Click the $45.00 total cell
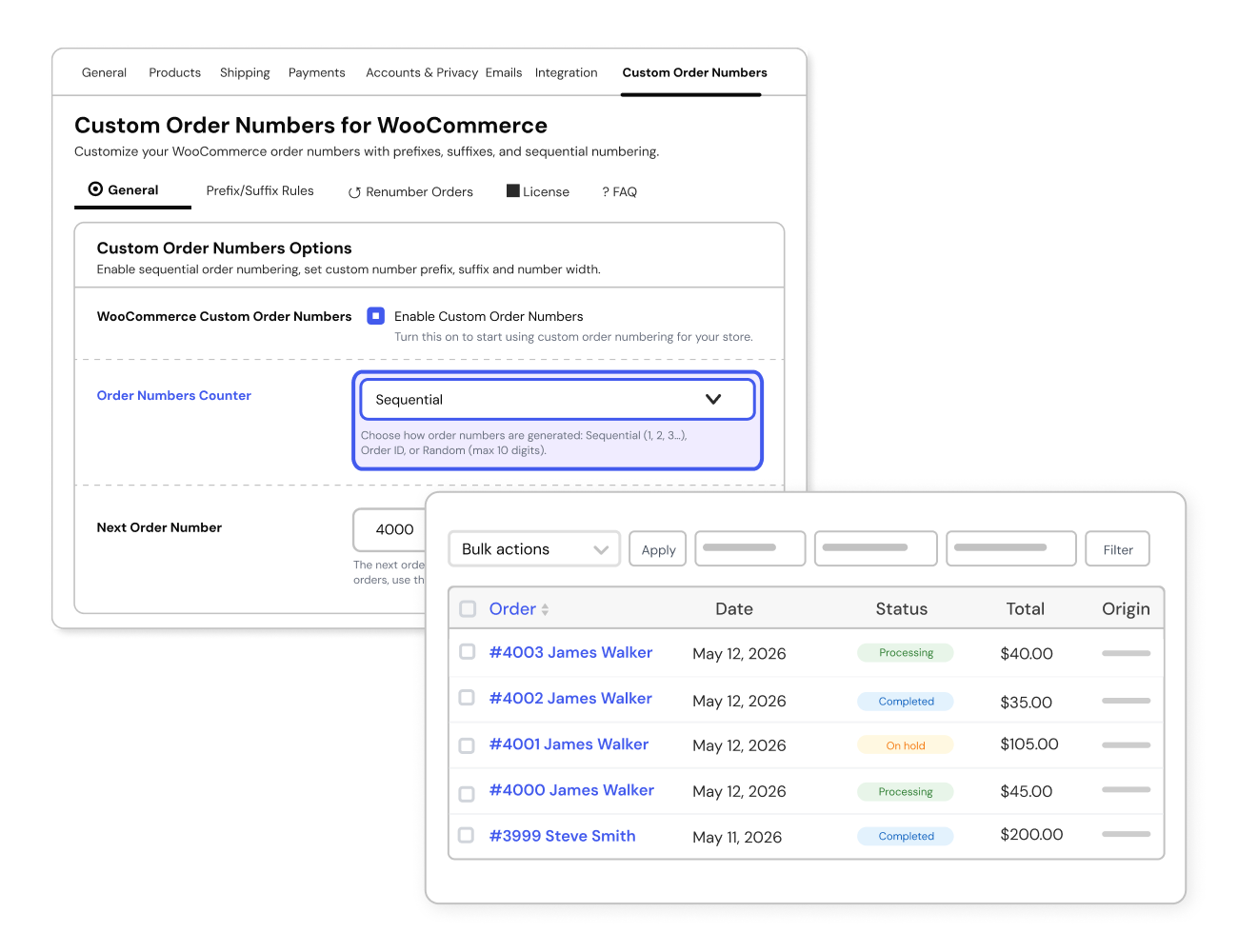Image resolution: width=1238 pixels, height=952 pixels. [x=1027, y=791]
